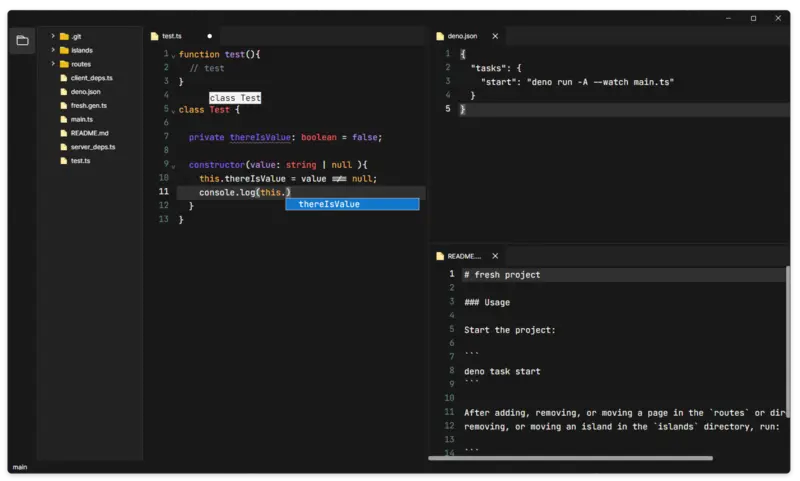Image resolution: width=800 pixels, height=481 pixels.
Task: Open test.ts from the file tree
Action: point(81,160)
